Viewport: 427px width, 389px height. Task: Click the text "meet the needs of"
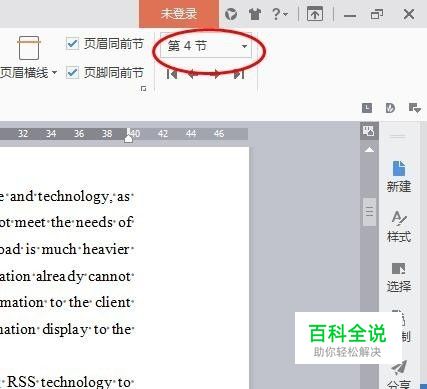tap(73, 222)
